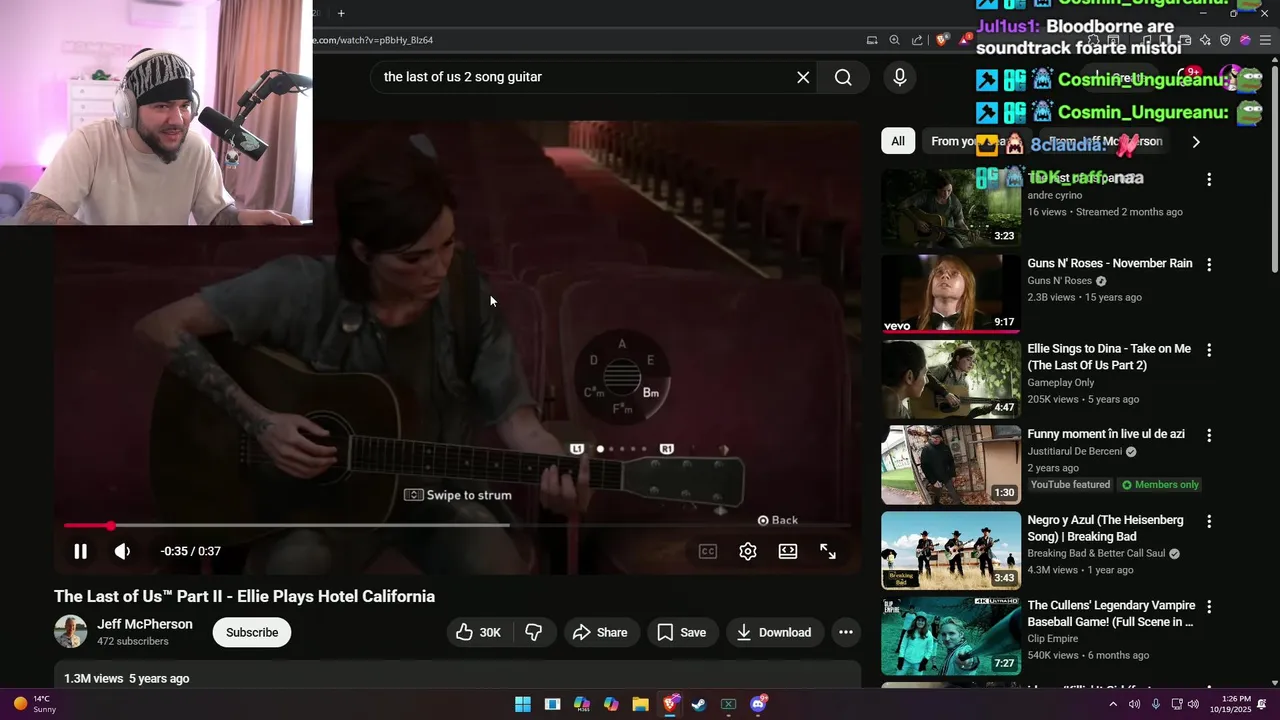Open the Negro y Azul Breaking Bad thumbnail
This screenshot has height=720, width=1280.
tap(951, 550)
